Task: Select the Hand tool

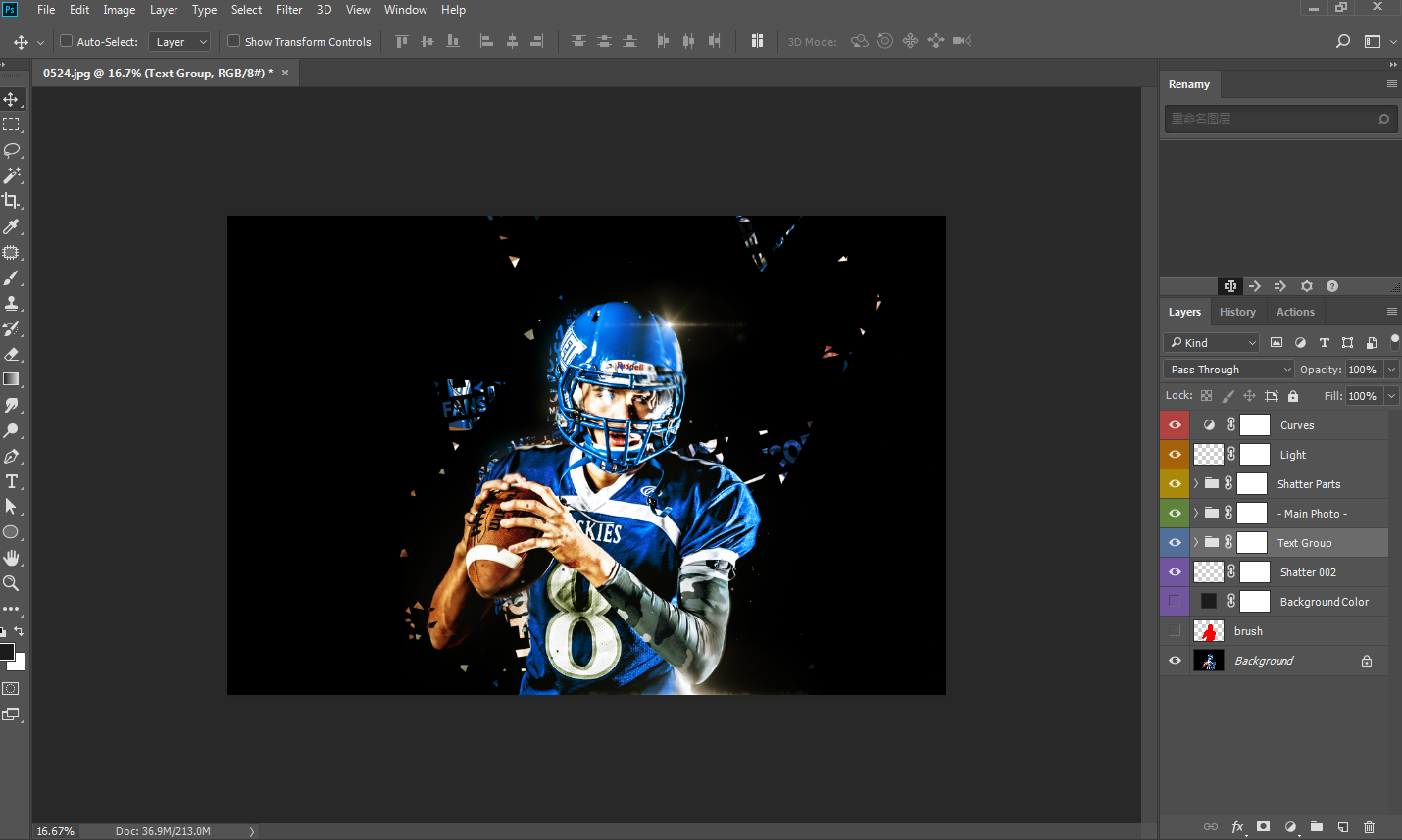Action: pos(11,558)
